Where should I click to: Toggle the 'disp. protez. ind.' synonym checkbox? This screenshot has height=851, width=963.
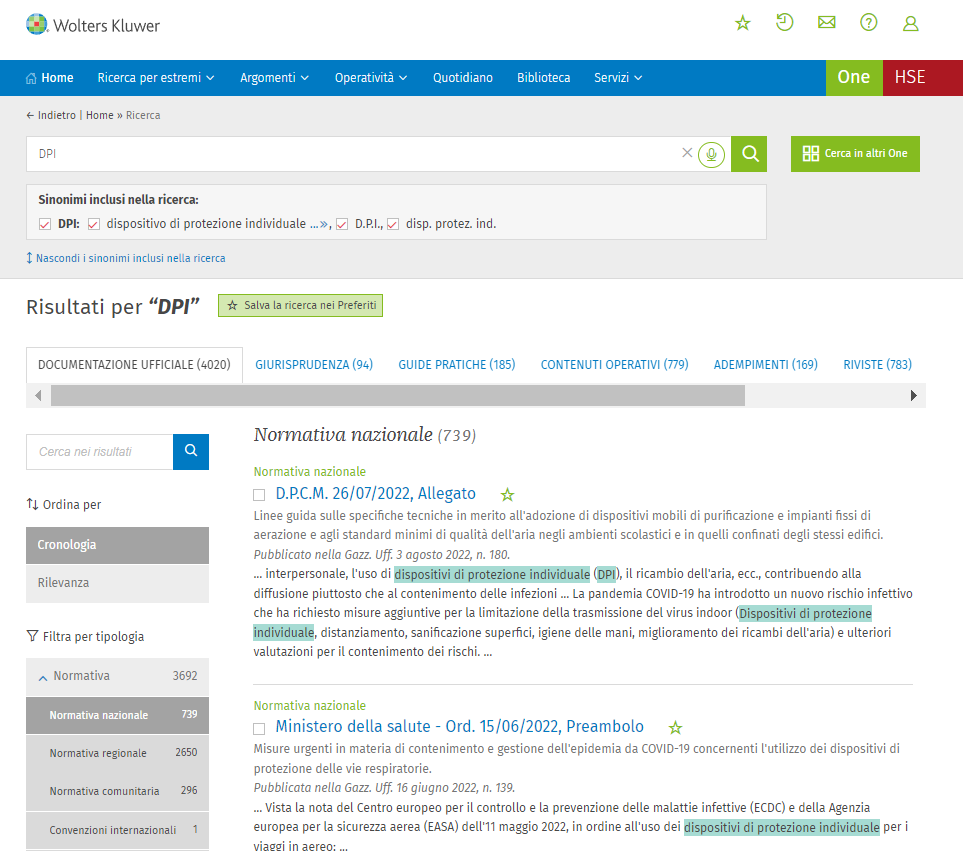click(393, 224)
